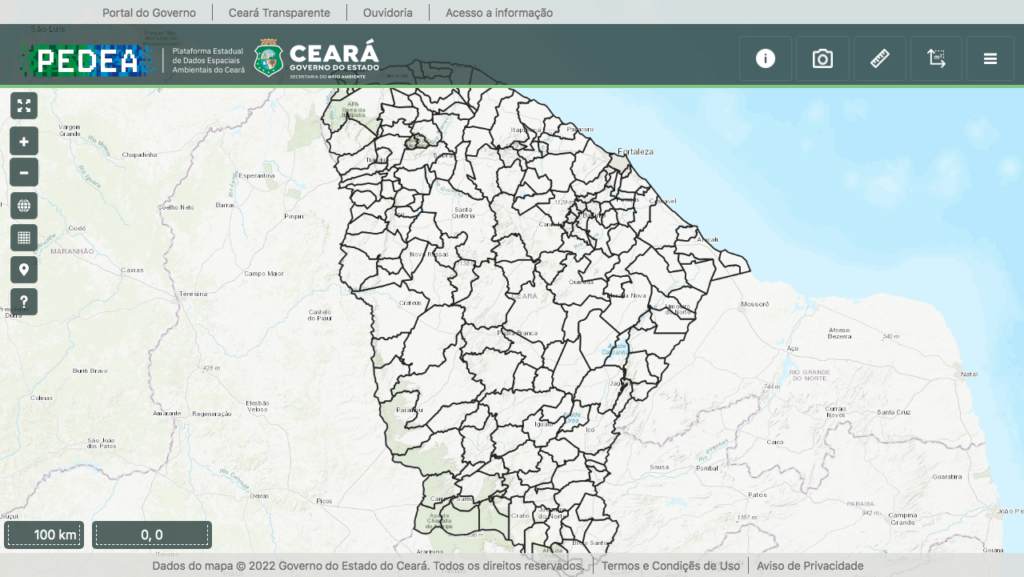Viewport: 1024px width, 577px height.
Task: Zoom out with the minus button
Action: (24, 172)
